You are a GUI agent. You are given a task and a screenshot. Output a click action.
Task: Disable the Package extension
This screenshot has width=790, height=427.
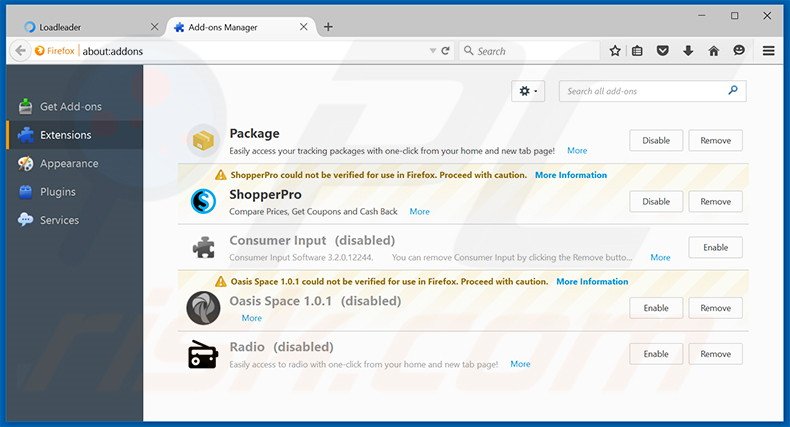656,141
